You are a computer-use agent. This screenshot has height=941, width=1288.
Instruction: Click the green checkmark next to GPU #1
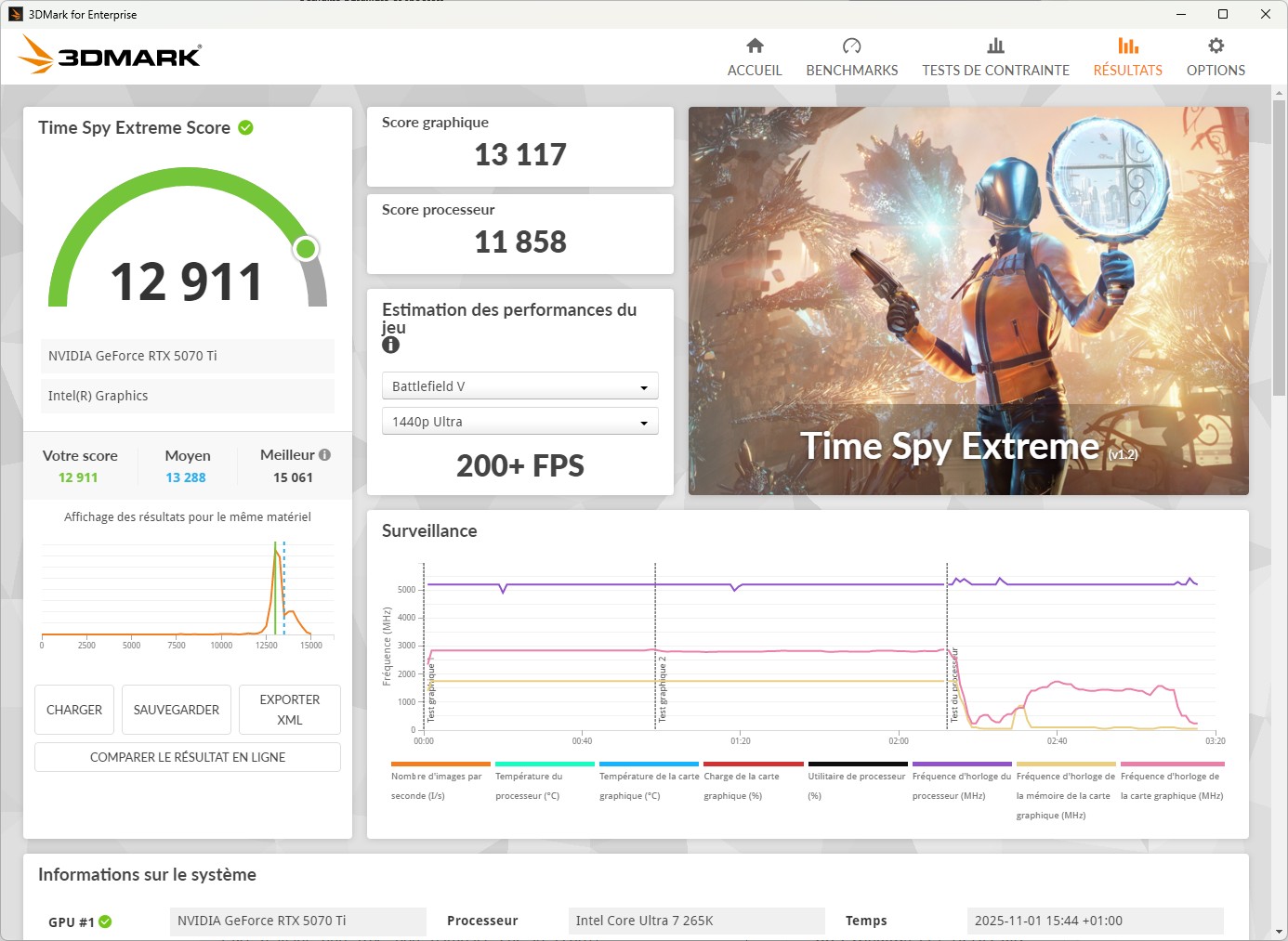point(106,921)
